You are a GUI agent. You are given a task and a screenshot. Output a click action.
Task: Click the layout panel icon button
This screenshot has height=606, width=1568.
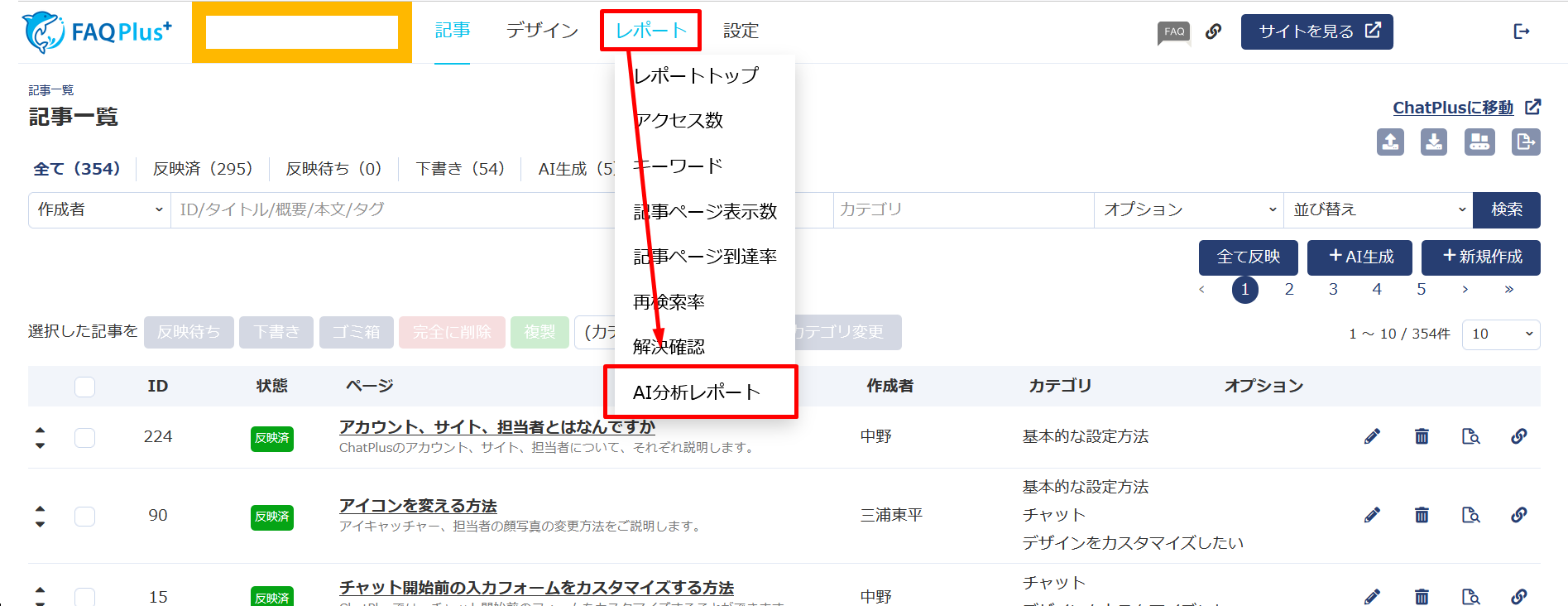1479,142
